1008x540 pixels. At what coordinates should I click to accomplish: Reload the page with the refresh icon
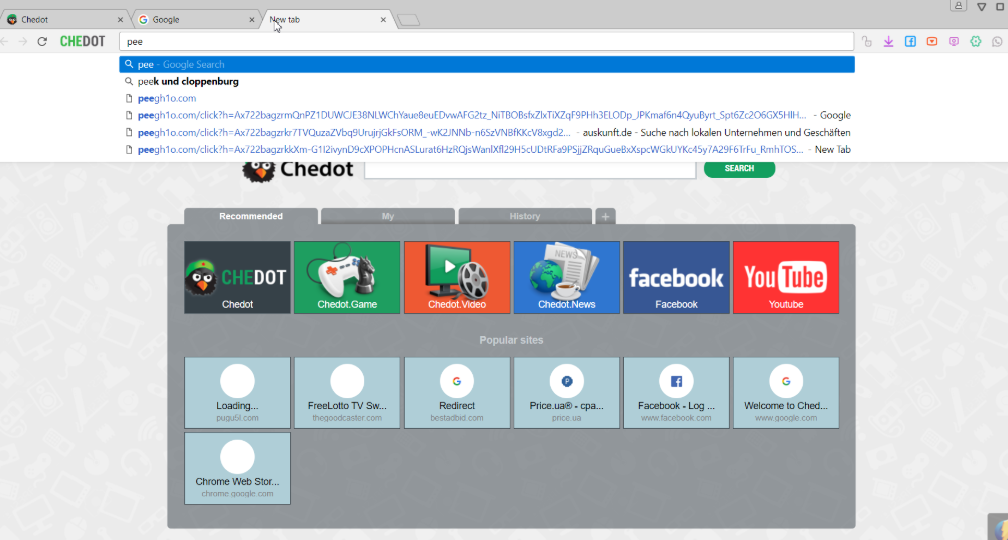click(x=42, y=42)
